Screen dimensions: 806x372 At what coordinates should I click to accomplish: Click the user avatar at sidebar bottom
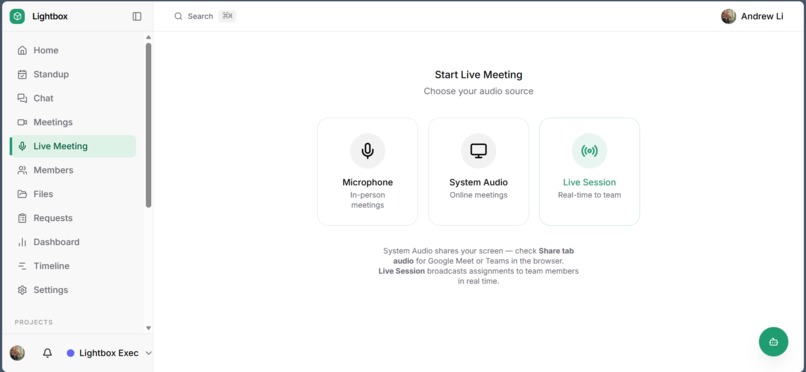[17, 353]
